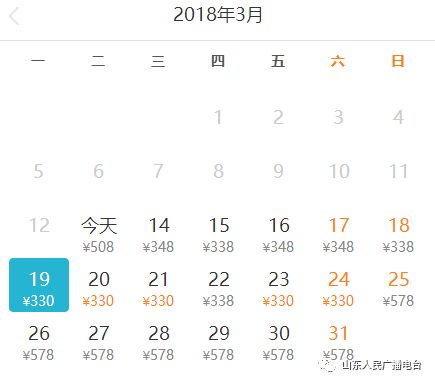Click the 四 Thursday column header
The width and height of the screenshot is (435, 384).
click(x=218, y=61)
